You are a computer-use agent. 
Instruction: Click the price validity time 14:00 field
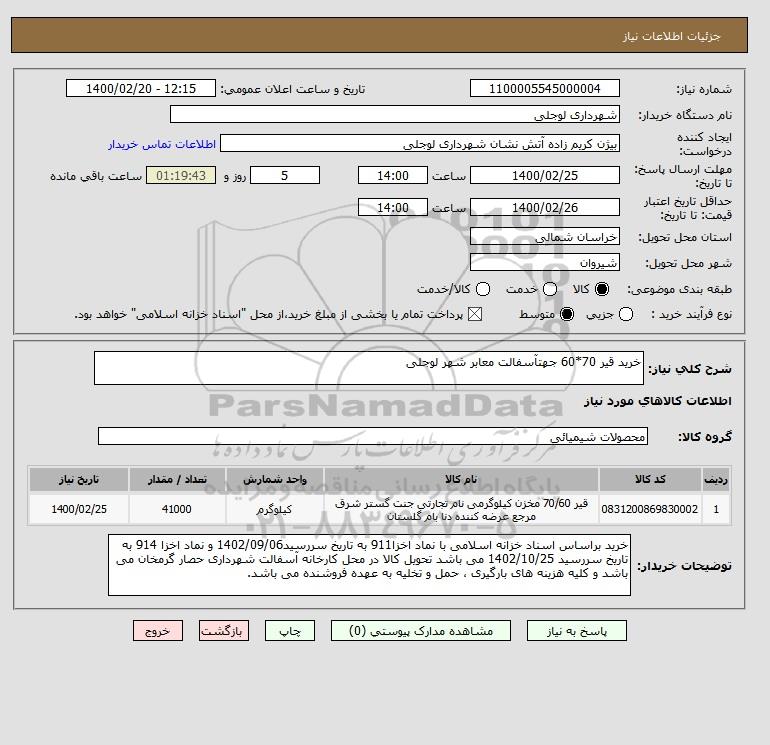(393, 207)
